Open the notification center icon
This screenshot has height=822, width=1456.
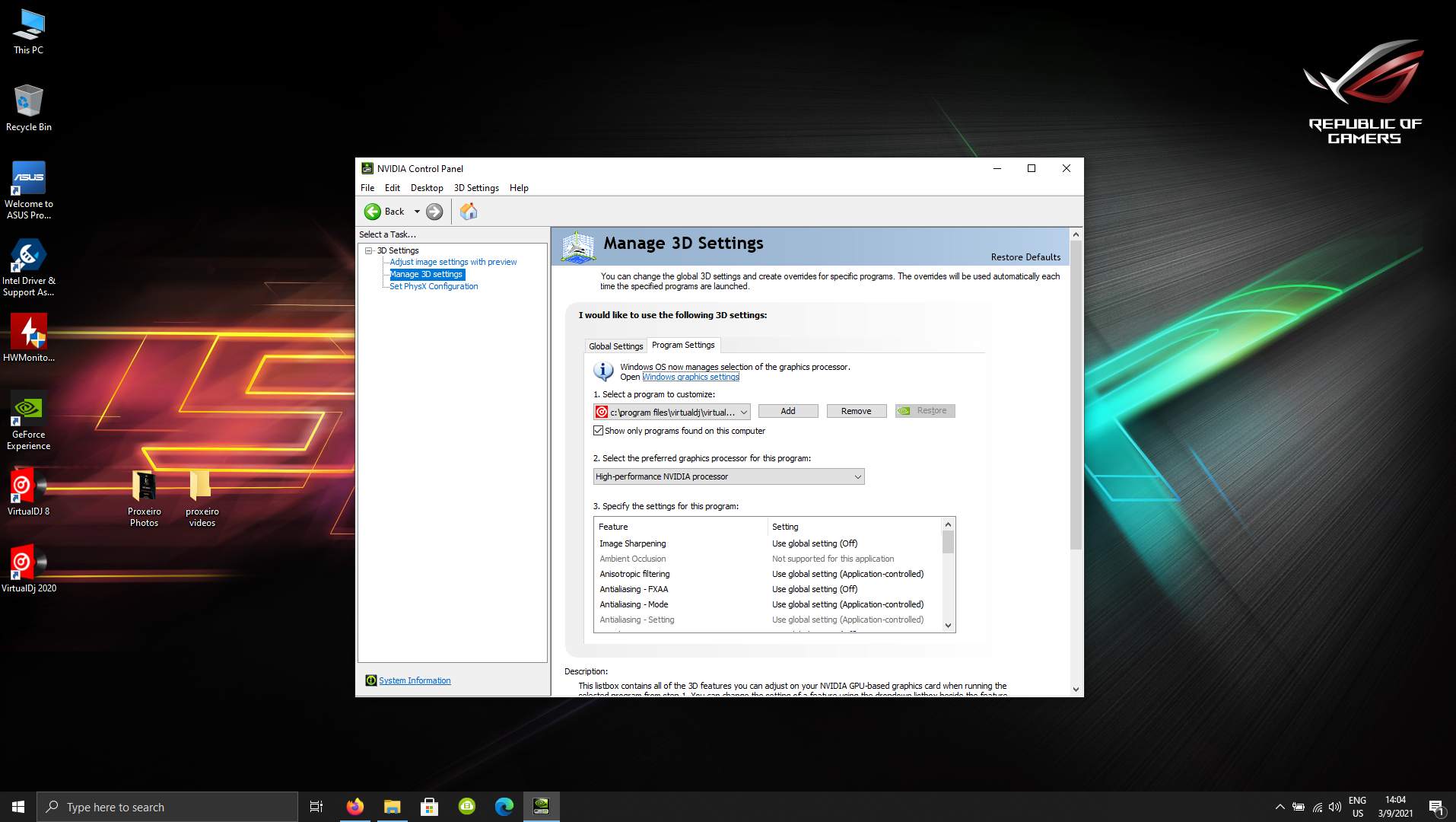pos(1436,807)
